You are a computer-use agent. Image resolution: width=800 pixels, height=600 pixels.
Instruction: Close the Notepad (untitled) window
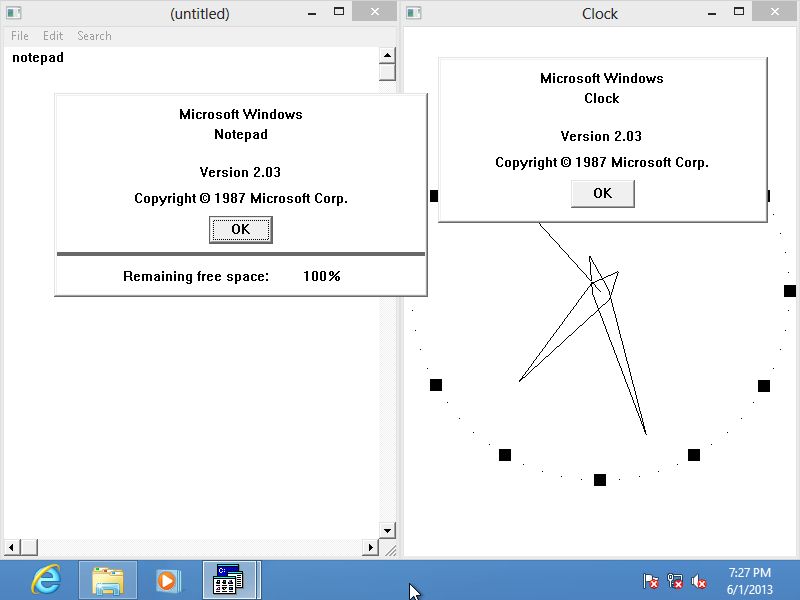pyautogui.click(x=374, y=12)
